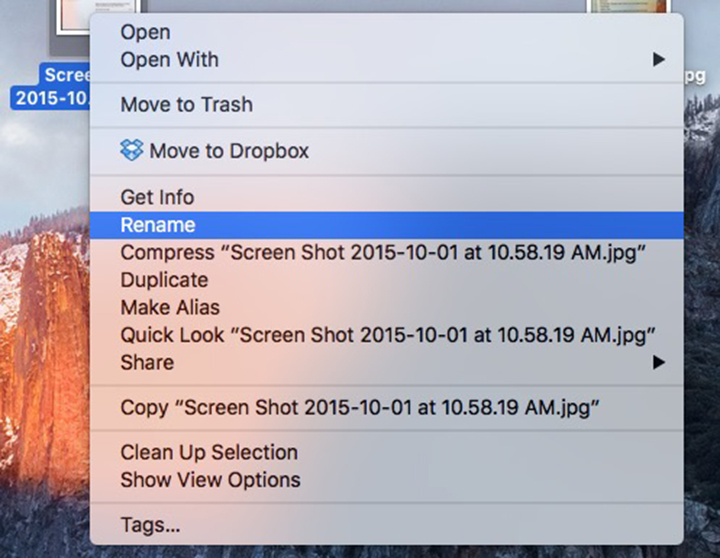The height and width of the screenshot is (558, 720).
Task: Select the highlighted Rename option
Action: coord(386,225)
